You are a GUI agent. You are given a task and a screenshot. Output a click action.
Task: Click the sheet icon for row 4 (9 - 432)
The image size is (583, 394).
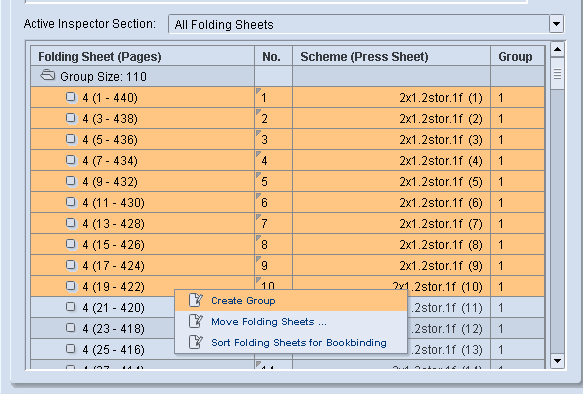pyautogui.click(x=70, y=181)
